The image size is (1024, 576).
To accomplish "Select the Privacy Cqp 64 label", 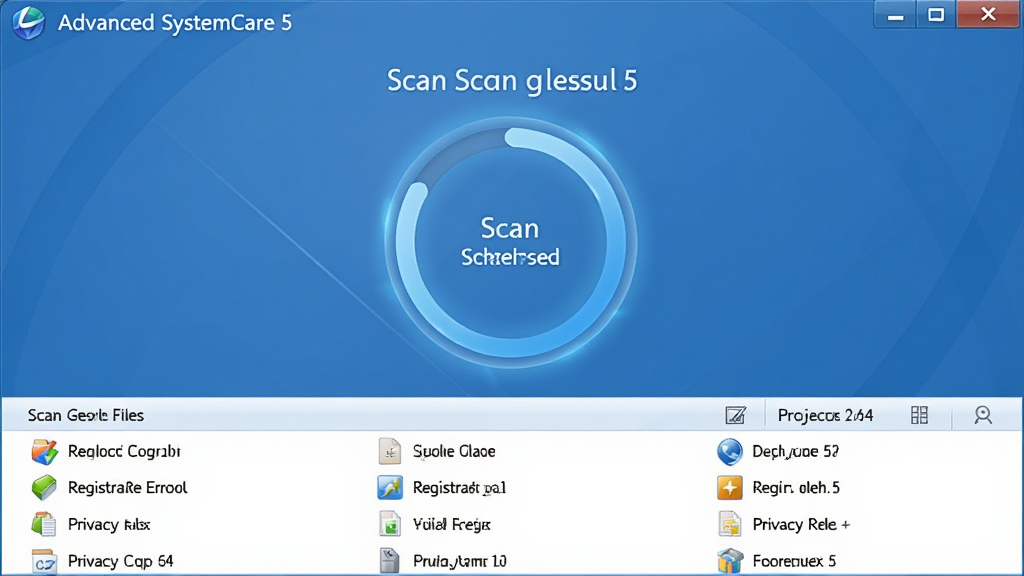I will pos(121,561).
